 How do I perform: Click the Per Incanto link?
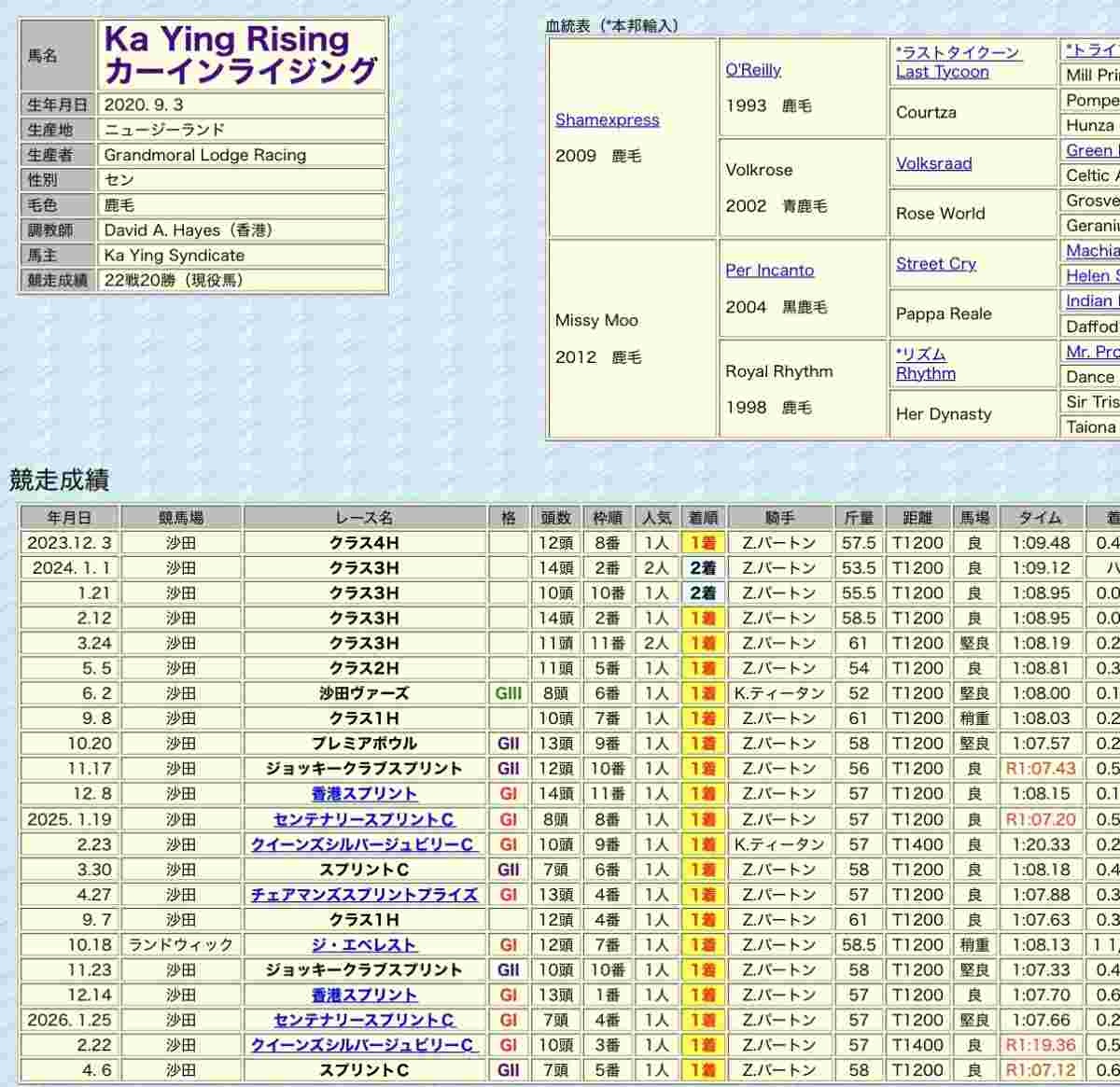(x=770, y=271)
